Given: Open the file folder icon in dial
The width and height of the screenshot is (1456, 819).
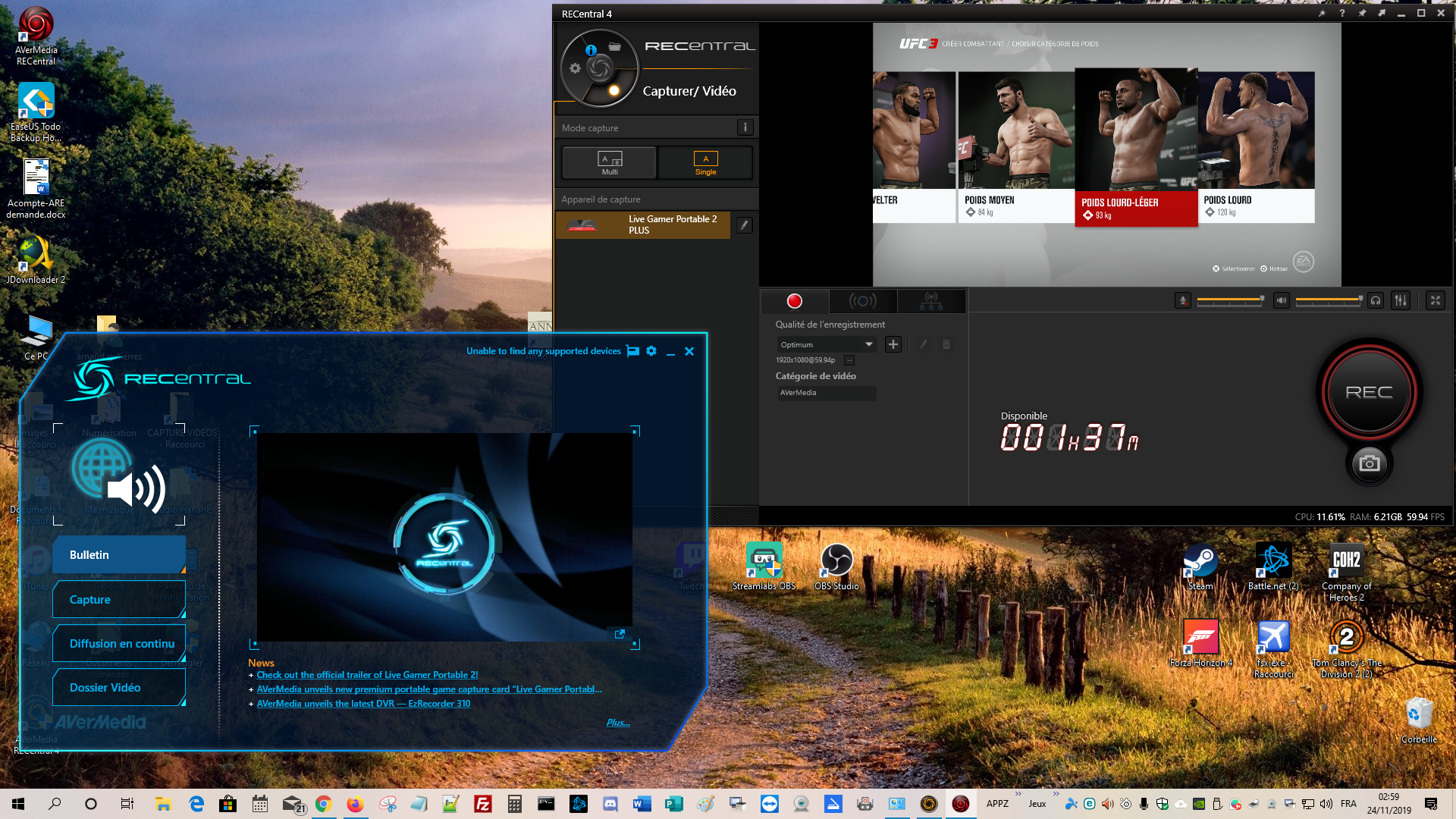Looking at the screenshot, I should [x=614, y=47].
